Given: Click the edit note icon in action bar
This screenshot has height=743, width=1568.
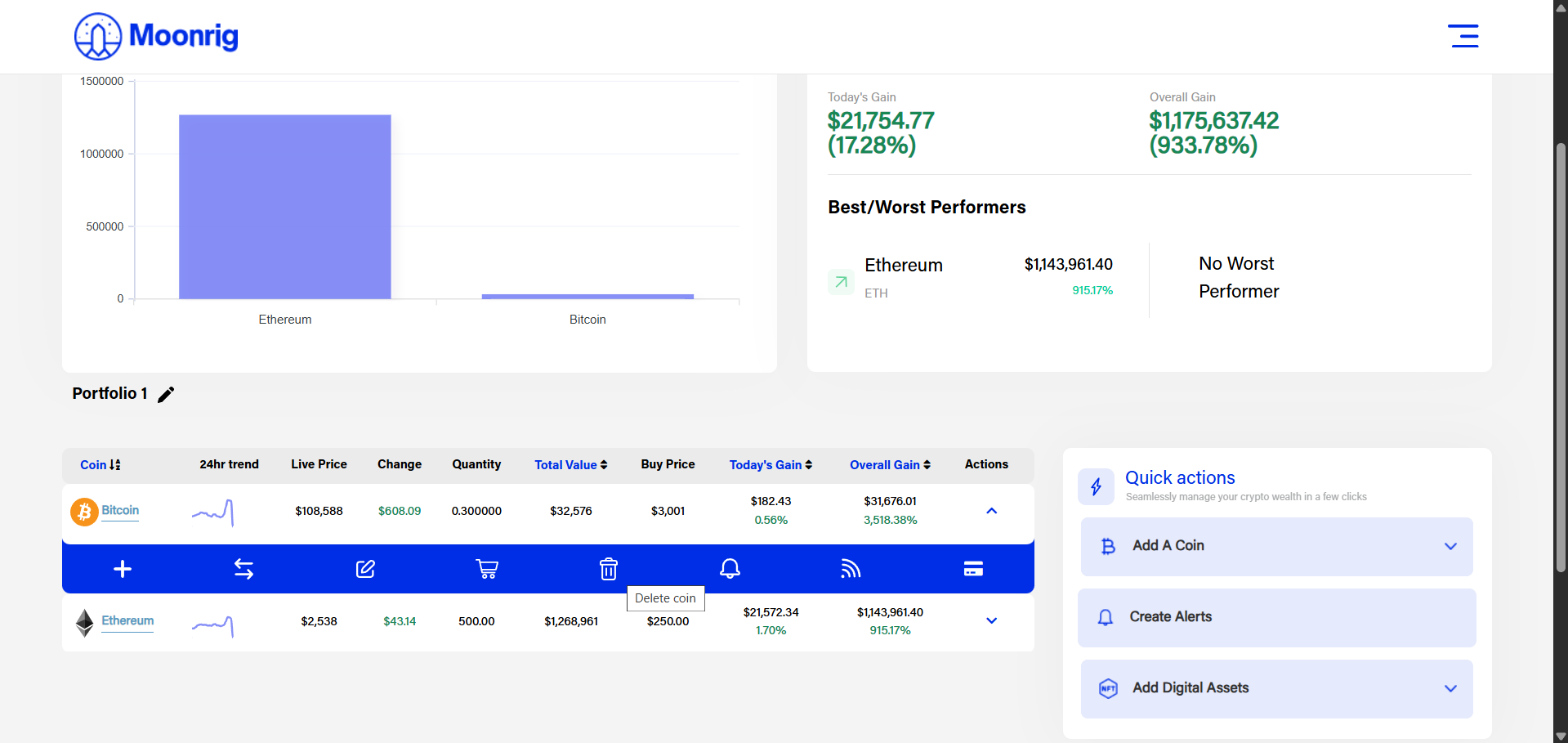Looking at the screenshot, I should click(x=365, y=569).
